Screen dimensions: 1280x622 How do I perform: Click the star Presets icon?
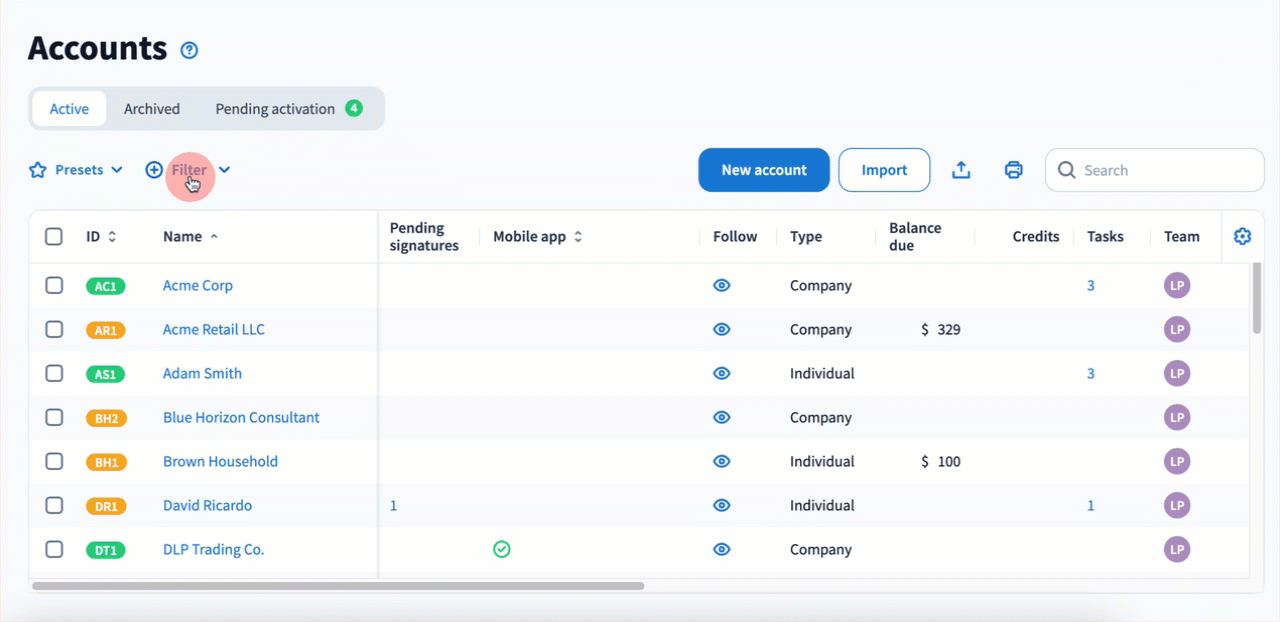click(x=38, y=170)
